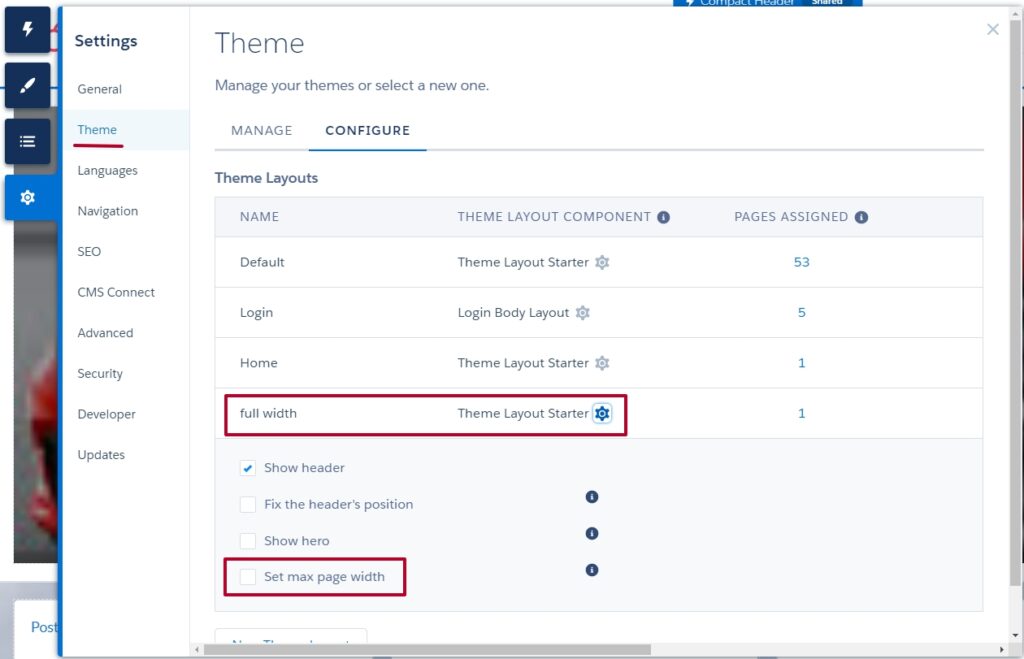Open Languages settings

pyautogui.click(x=107, y=171)
